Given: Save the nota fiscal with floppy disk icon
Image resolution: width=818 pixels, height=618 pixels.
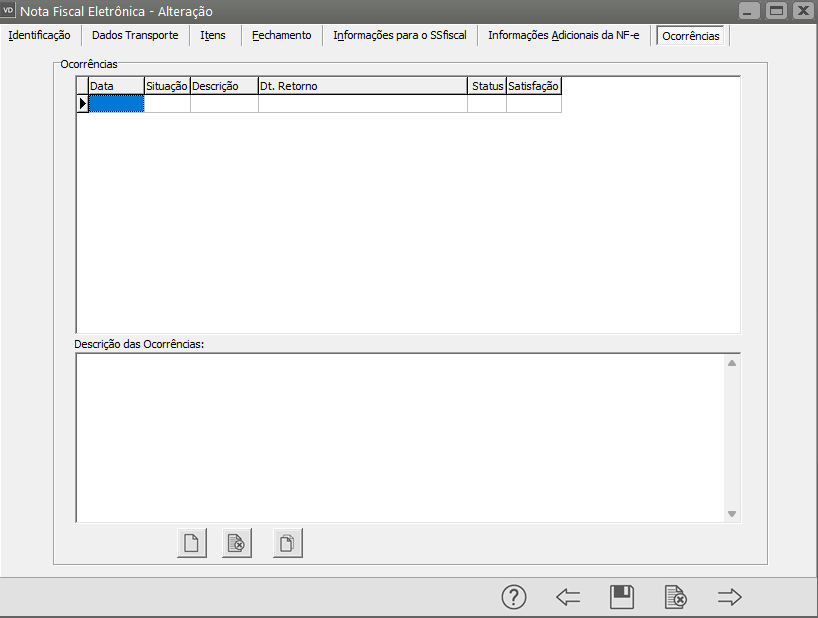Looking at the screenshot, I should point(622,597).
